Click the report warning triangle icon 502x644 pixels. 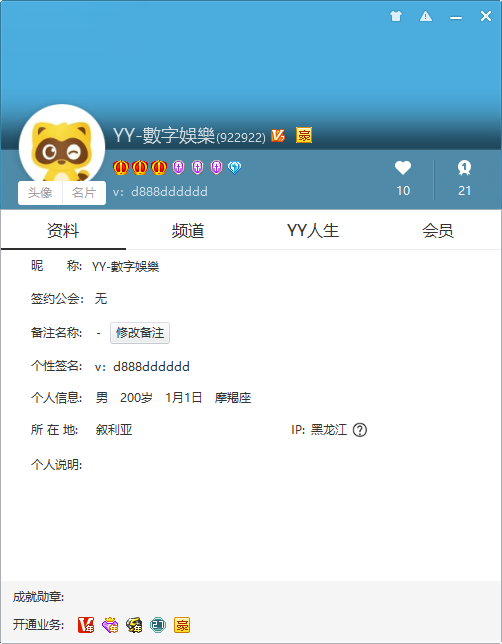(x=426, y=16)
